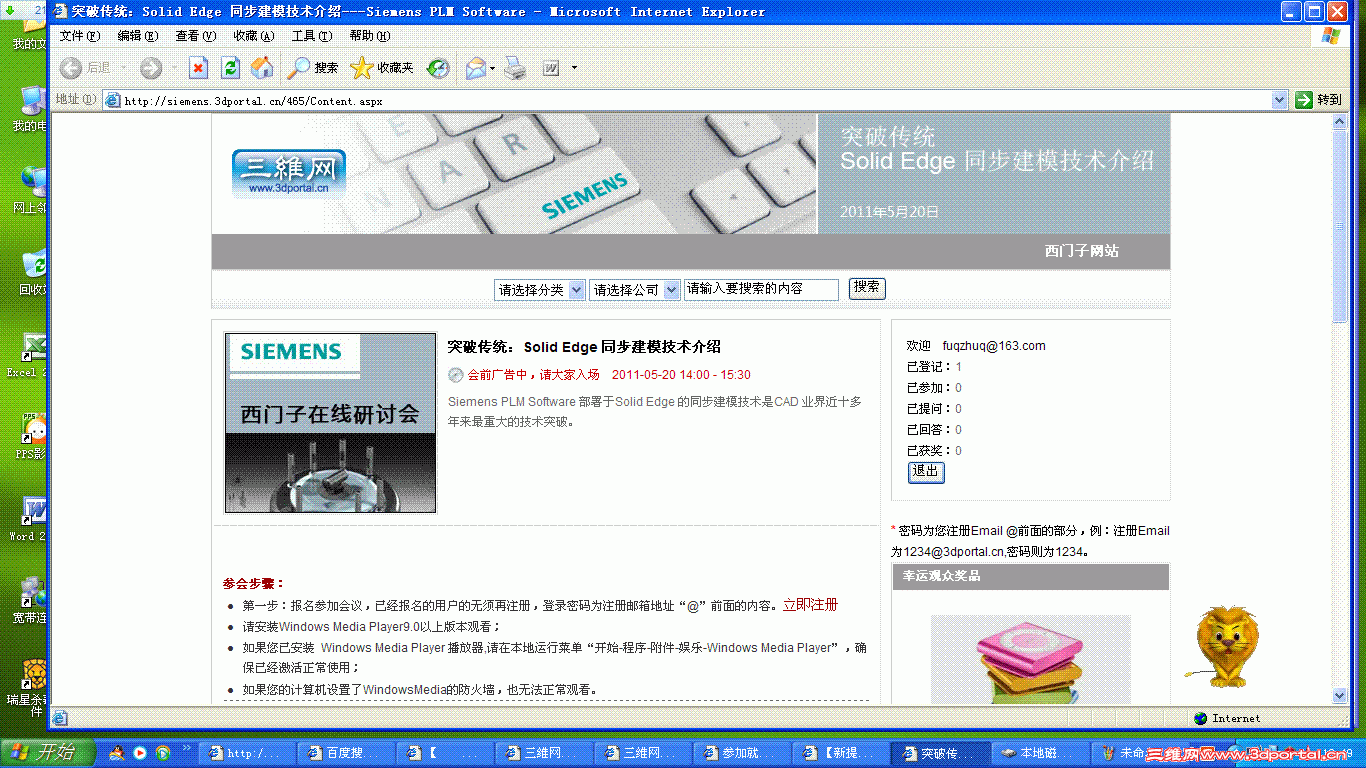The image size is (1366, 768).
Task: Open the 查看(V) View menu
Action: click(196, 36)
